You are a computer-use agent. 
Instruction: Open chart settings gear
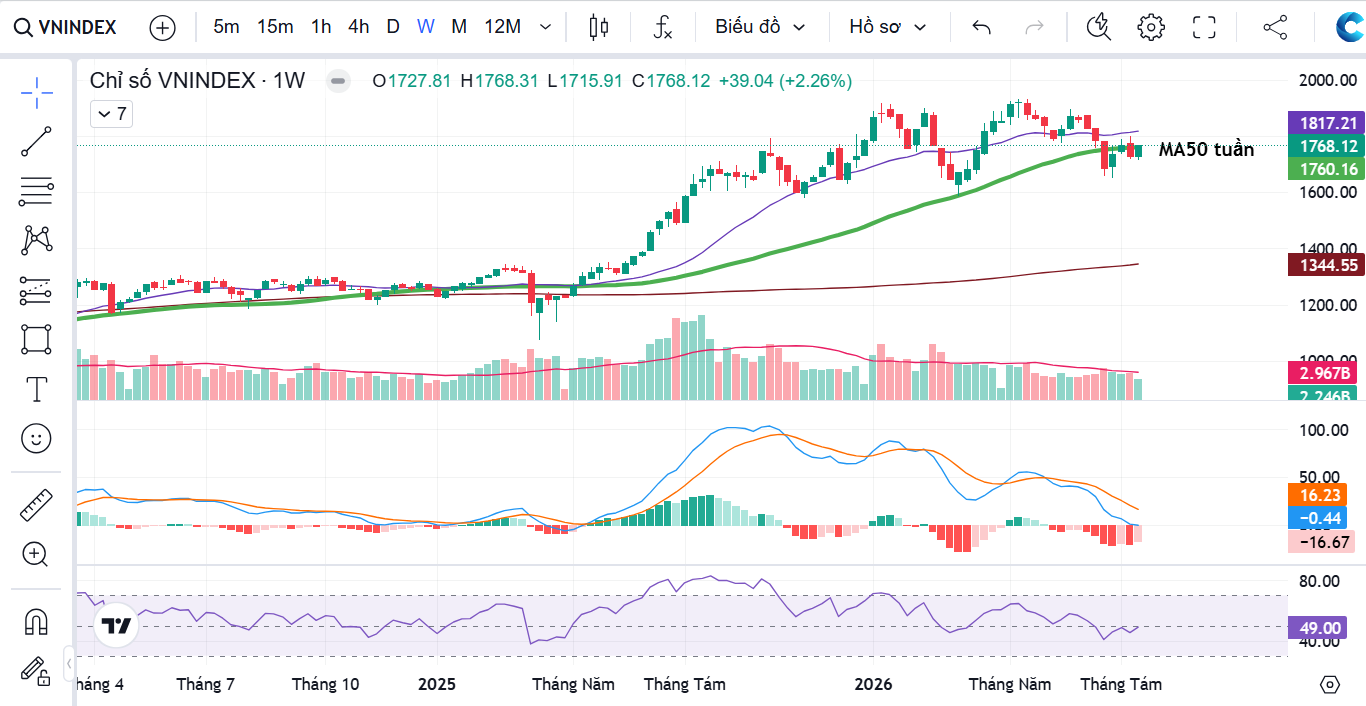[1151, 27]
